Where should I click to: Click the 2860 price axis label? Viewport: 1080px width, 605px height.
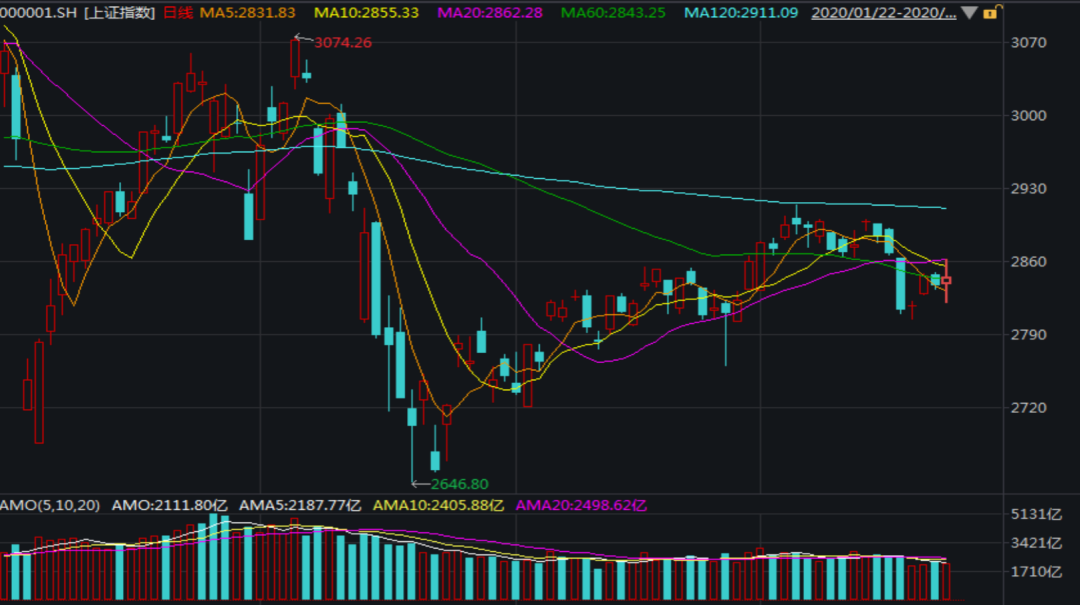click(x=1028, y=261)
